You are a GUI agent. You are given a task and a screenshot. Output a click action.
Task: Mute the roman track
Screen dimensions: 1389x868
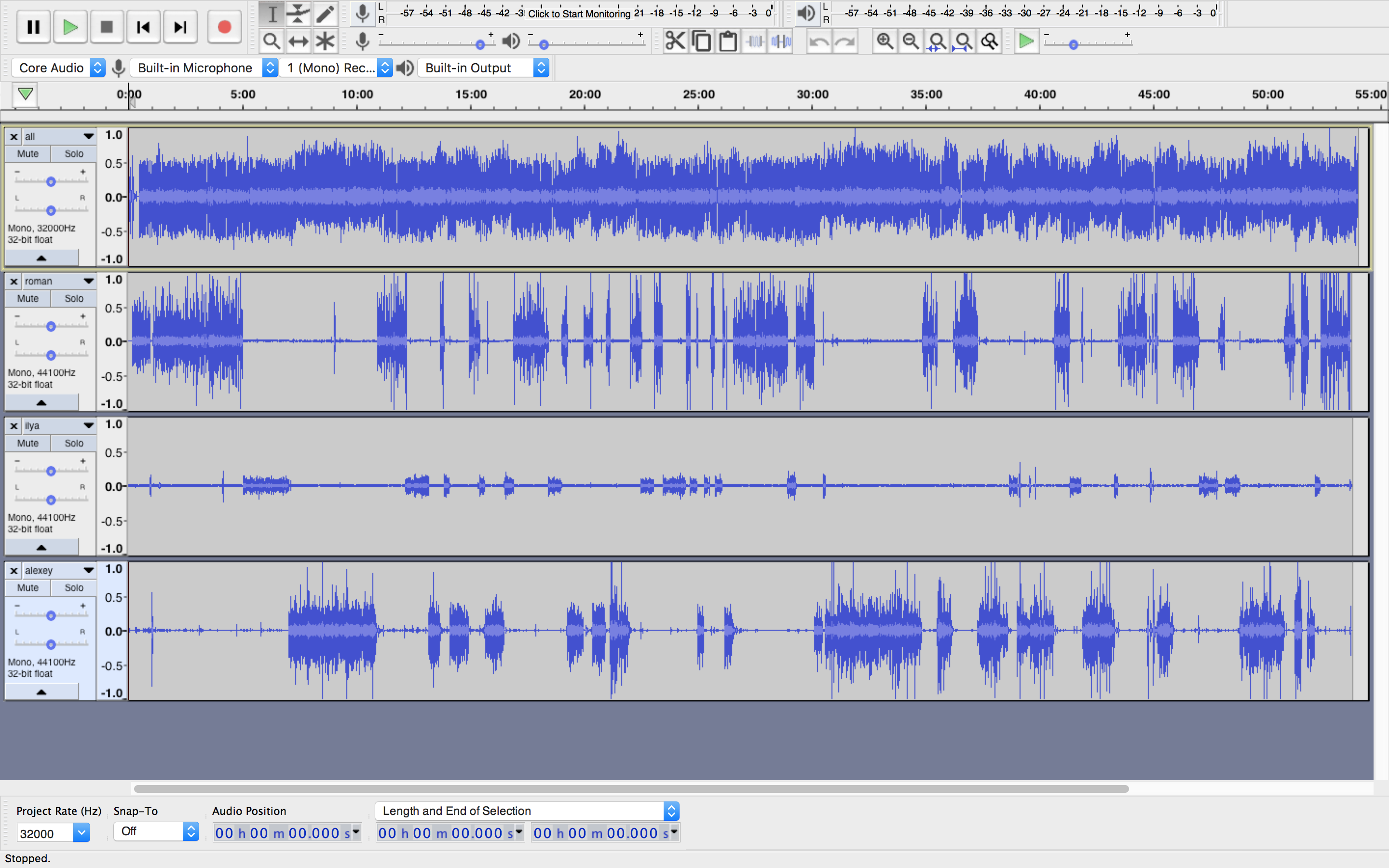(27, 298)
